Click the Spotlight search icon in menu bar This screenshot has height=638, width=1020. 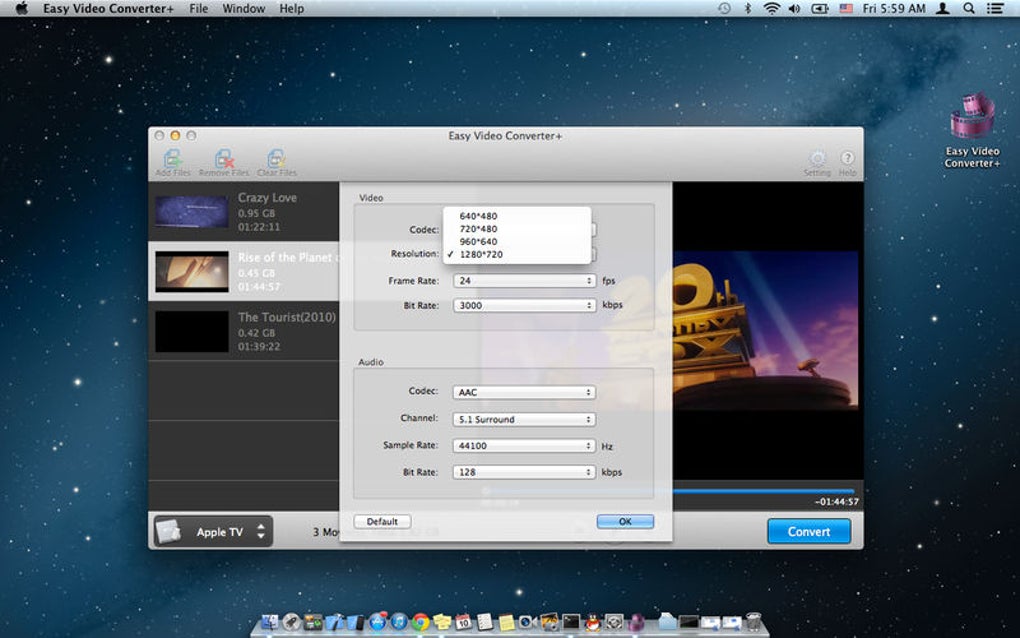click(x=969, y=9)
